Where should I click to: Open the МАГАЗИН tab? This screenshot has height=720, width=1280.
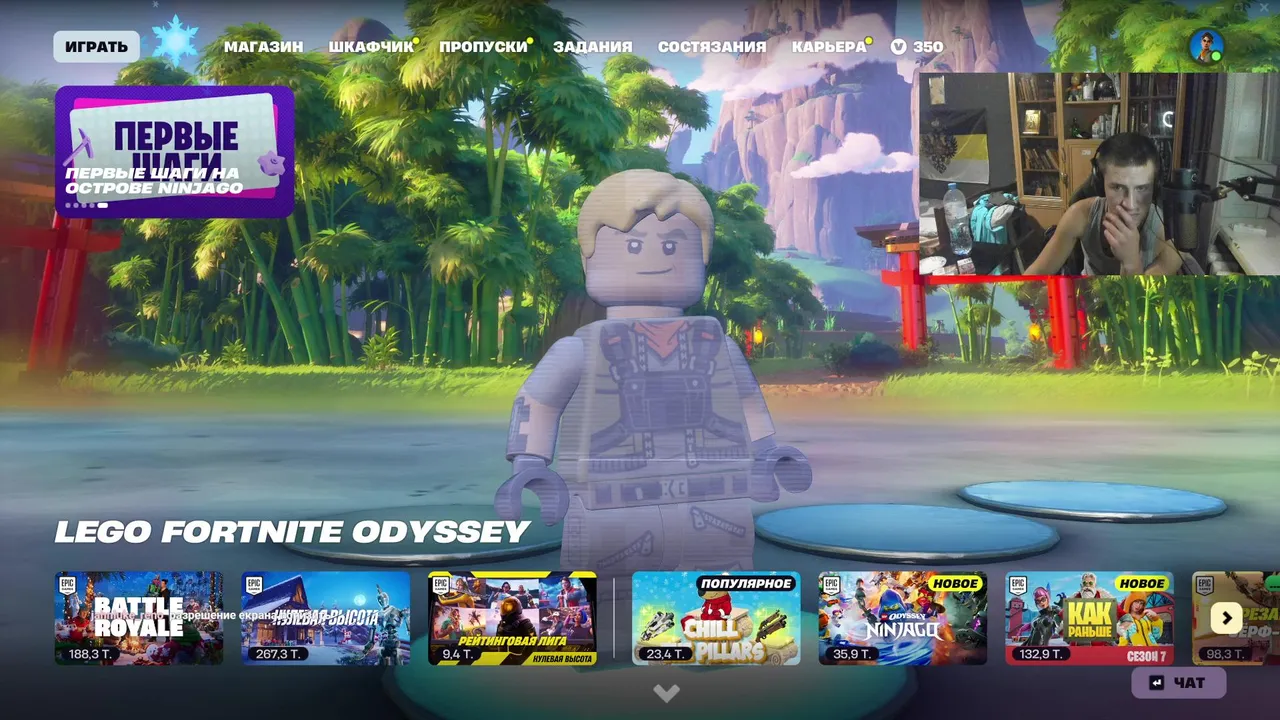263,47
